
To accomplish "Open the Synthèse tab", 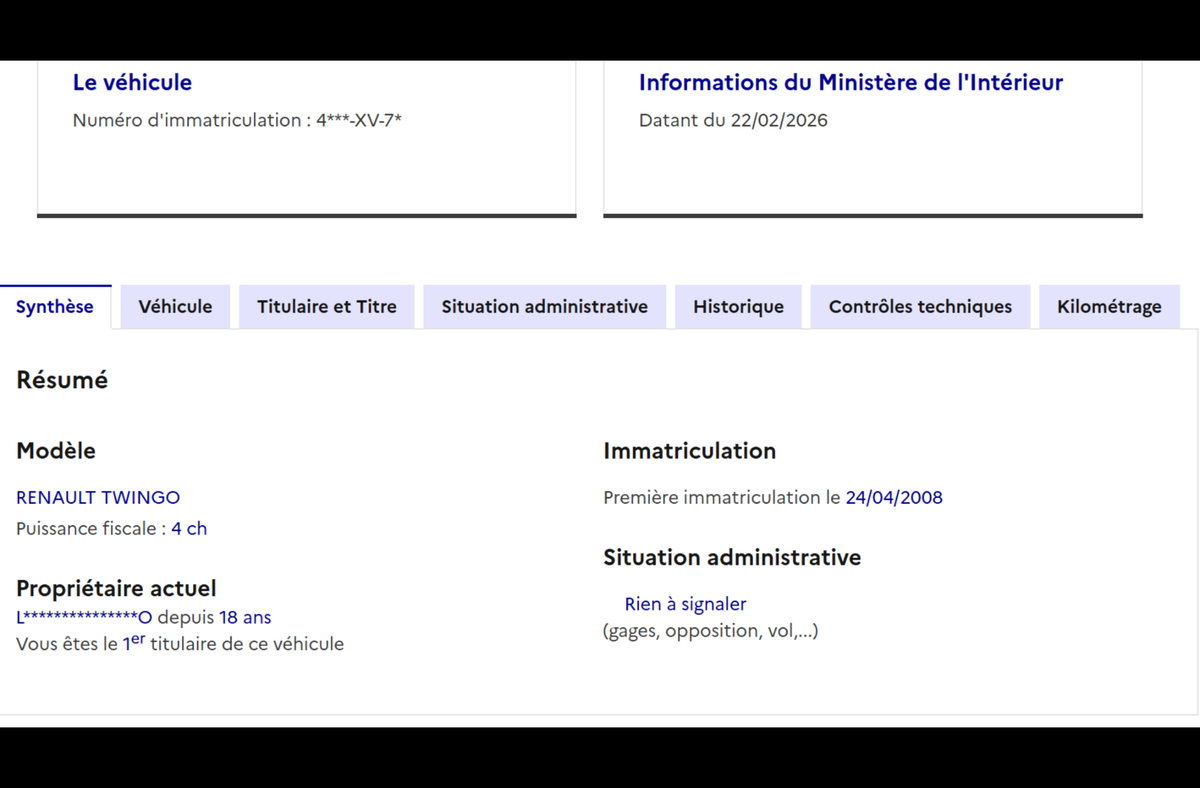I will [55, 307].
